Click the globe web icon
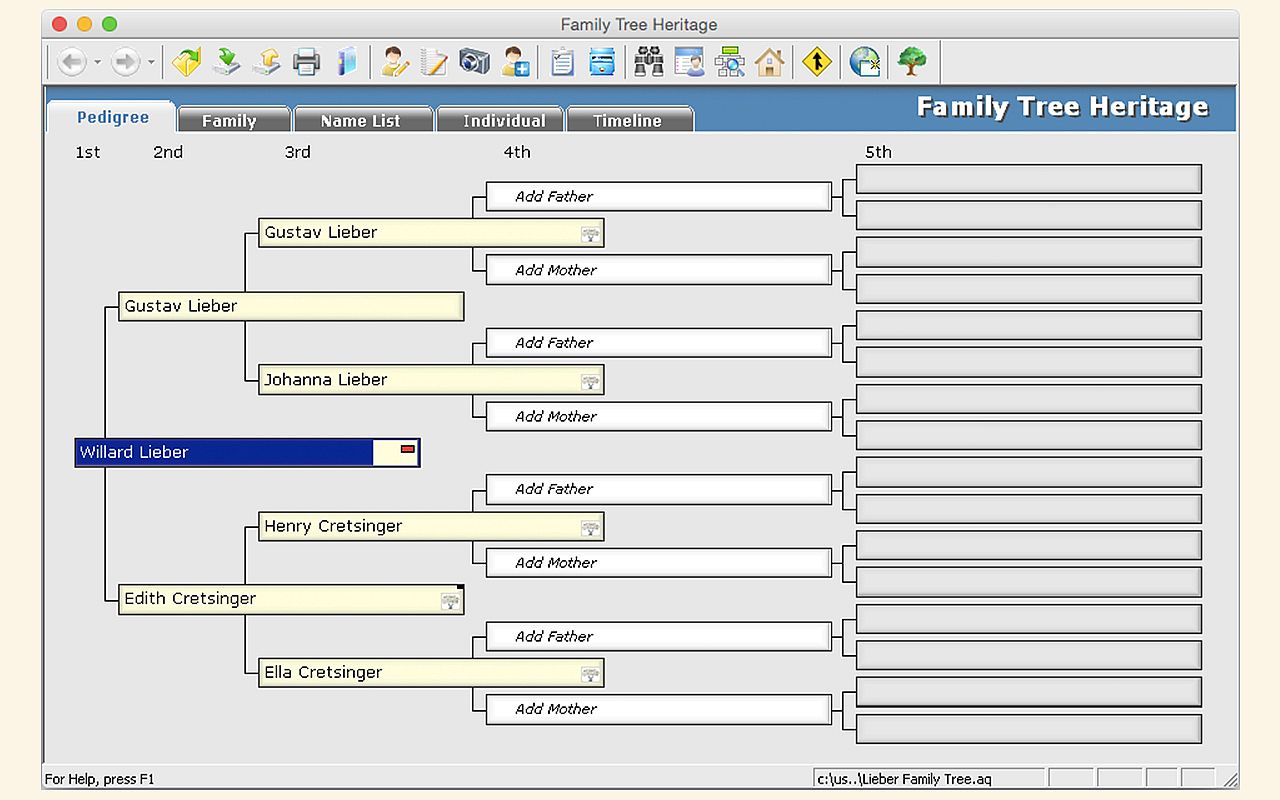Screen dimensions: 1280x800 click(x=864, y=63)
